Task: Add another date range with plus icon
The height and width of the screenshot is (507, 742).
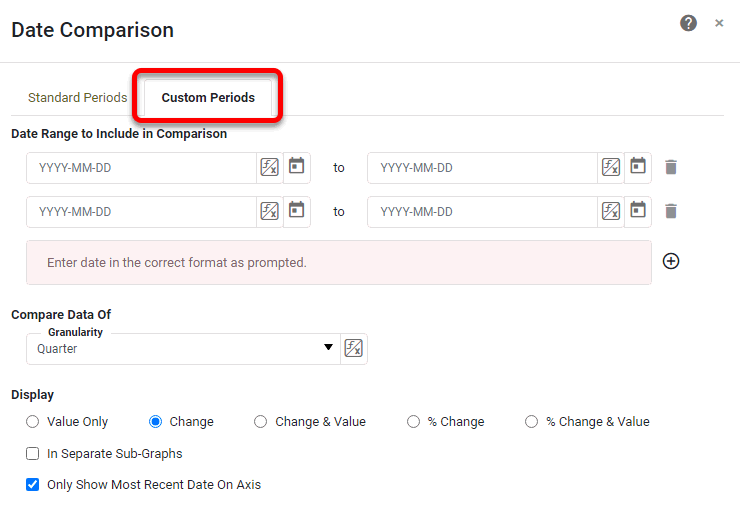Action: click(671, 261)
